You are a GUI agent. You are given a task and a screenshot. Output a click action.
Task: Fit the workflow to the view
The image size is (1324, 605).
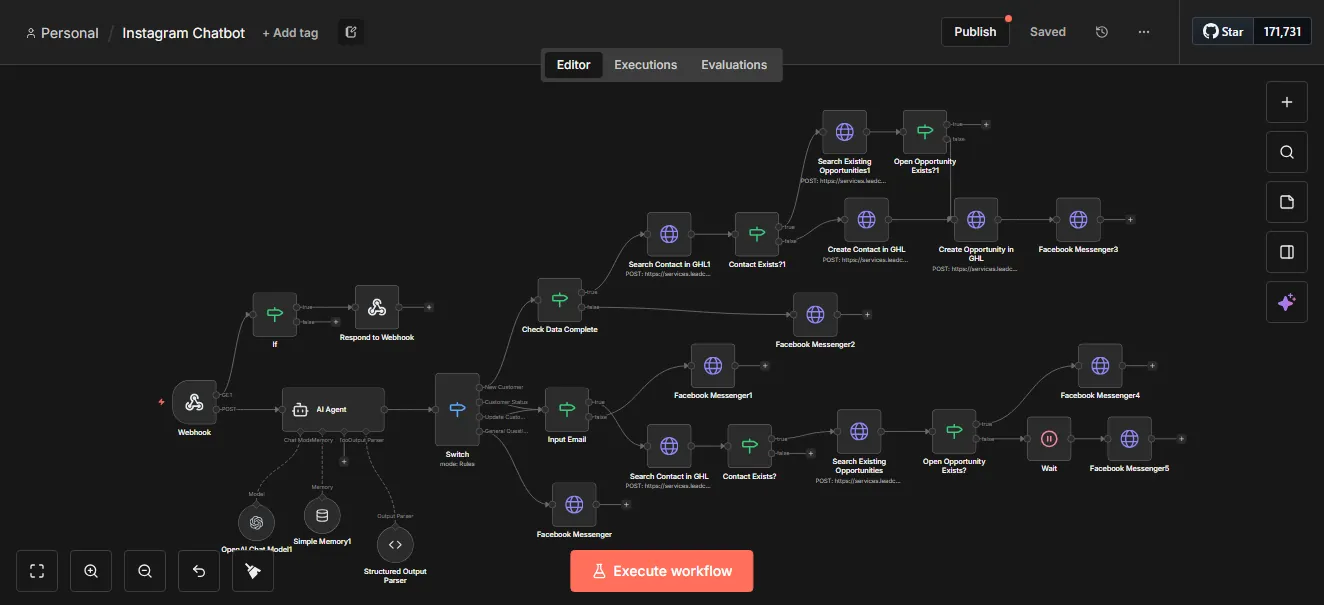click(x=37, y=571)
